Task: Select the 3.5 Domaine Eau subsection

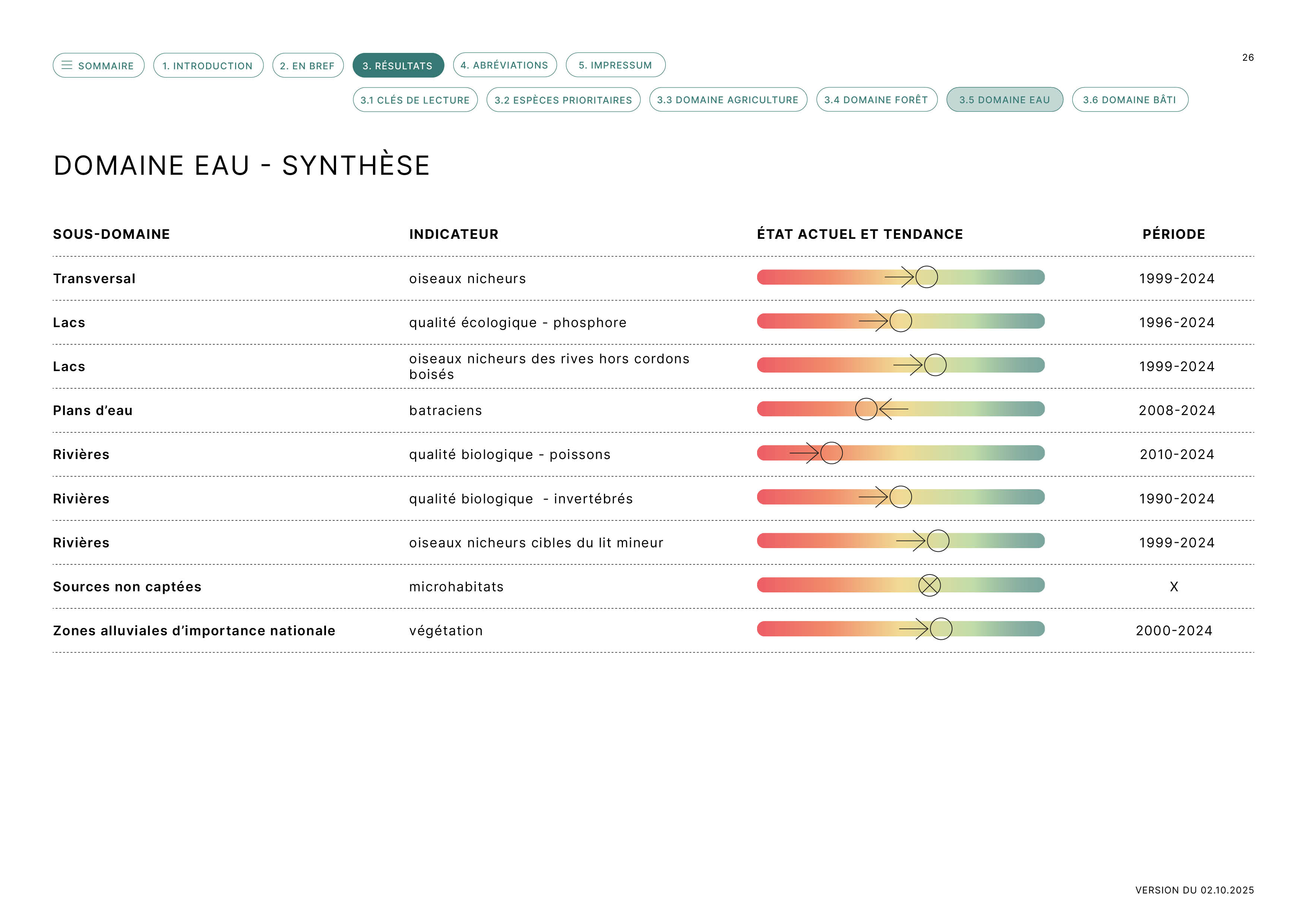Action: pos(1004,99)
